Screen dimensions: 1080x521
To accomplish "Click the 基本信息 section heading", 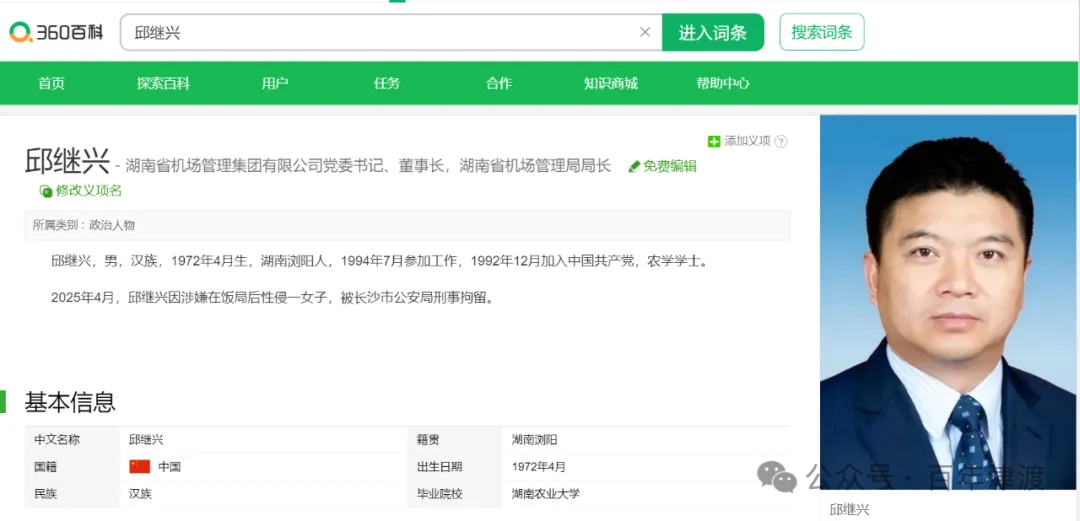I will click(70, 402).
